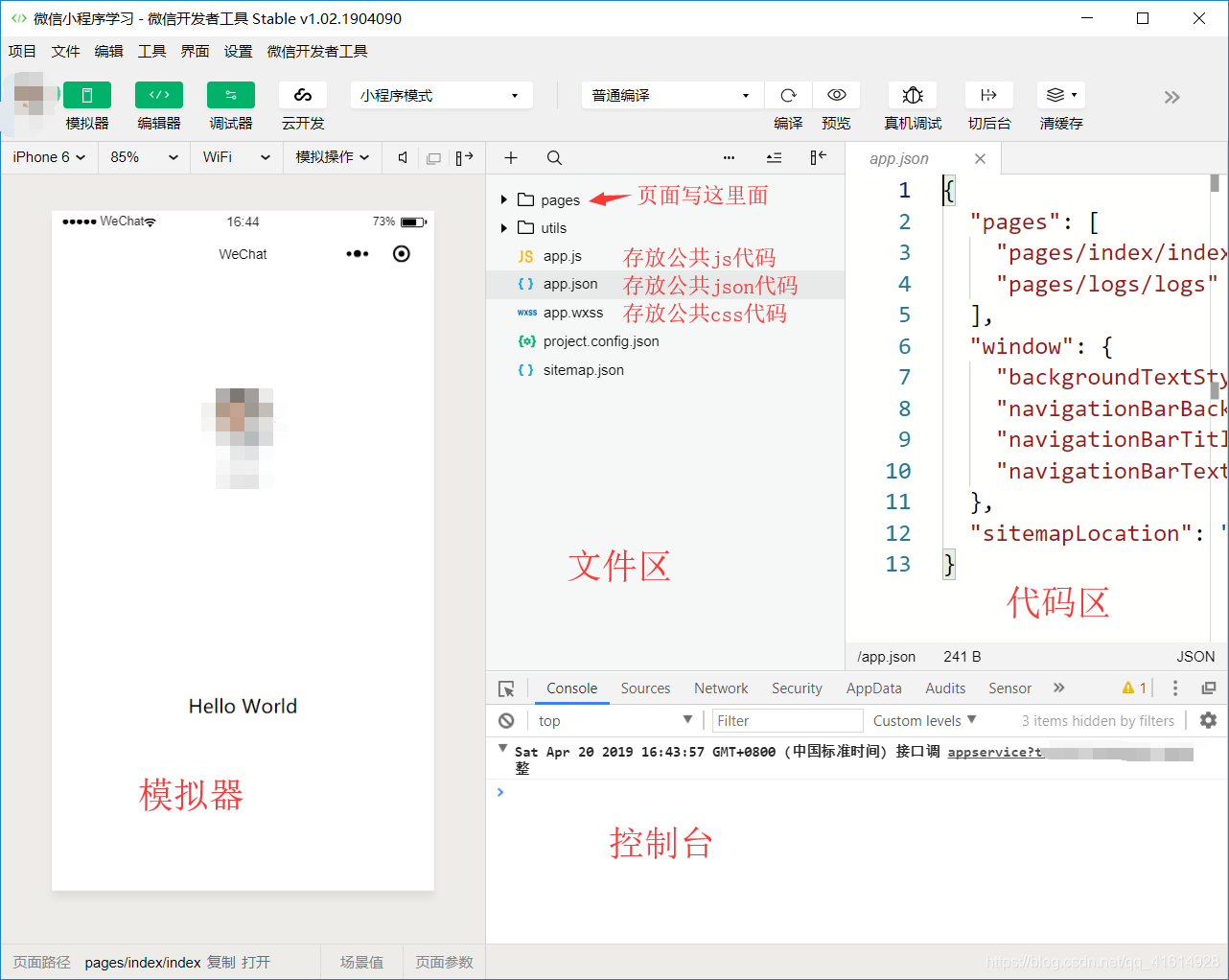Open console settings gear icon
The height and width of the screenshot is (980, 1229).
point(1209,720)
